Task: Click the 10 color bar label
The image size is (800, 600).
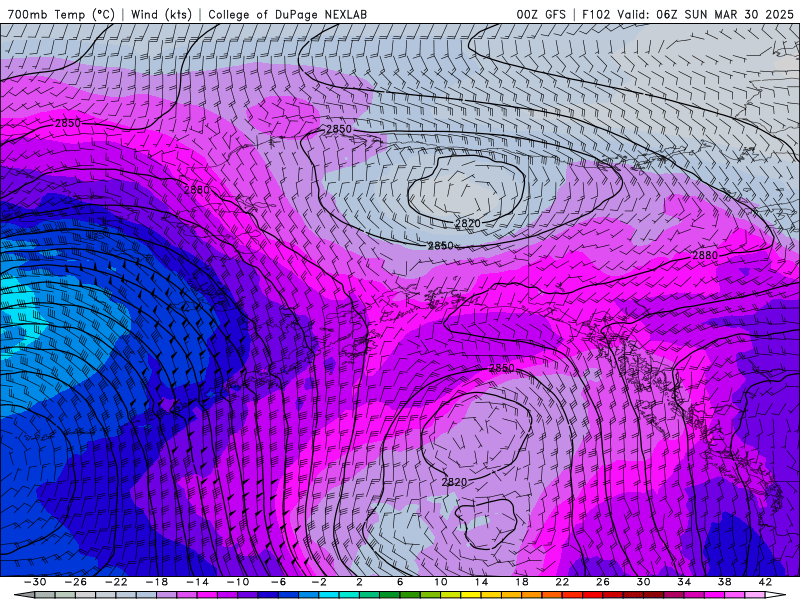Action: [x=441, y=582]
